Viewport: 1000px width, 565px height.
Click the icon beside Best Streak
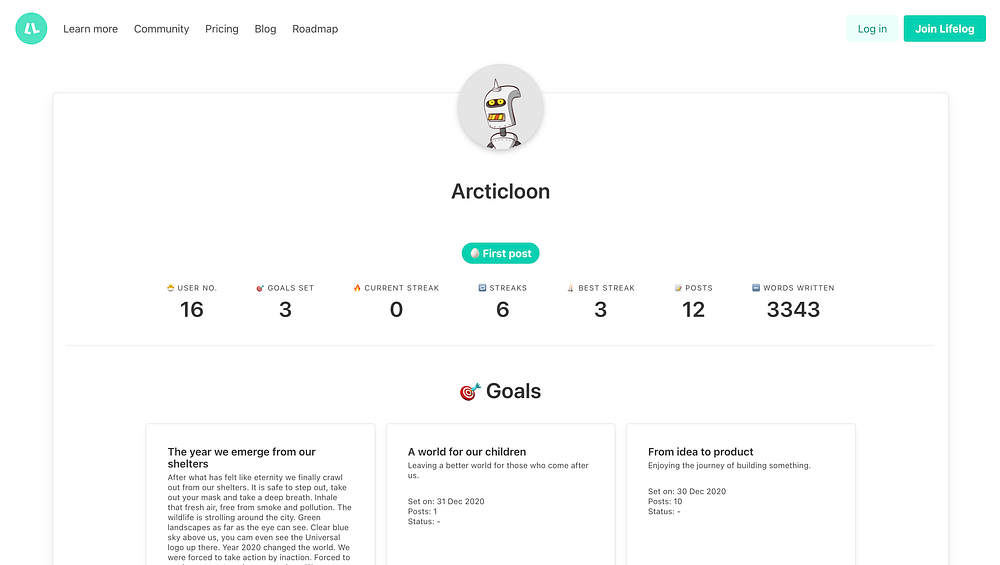click(x=571, y=288)
